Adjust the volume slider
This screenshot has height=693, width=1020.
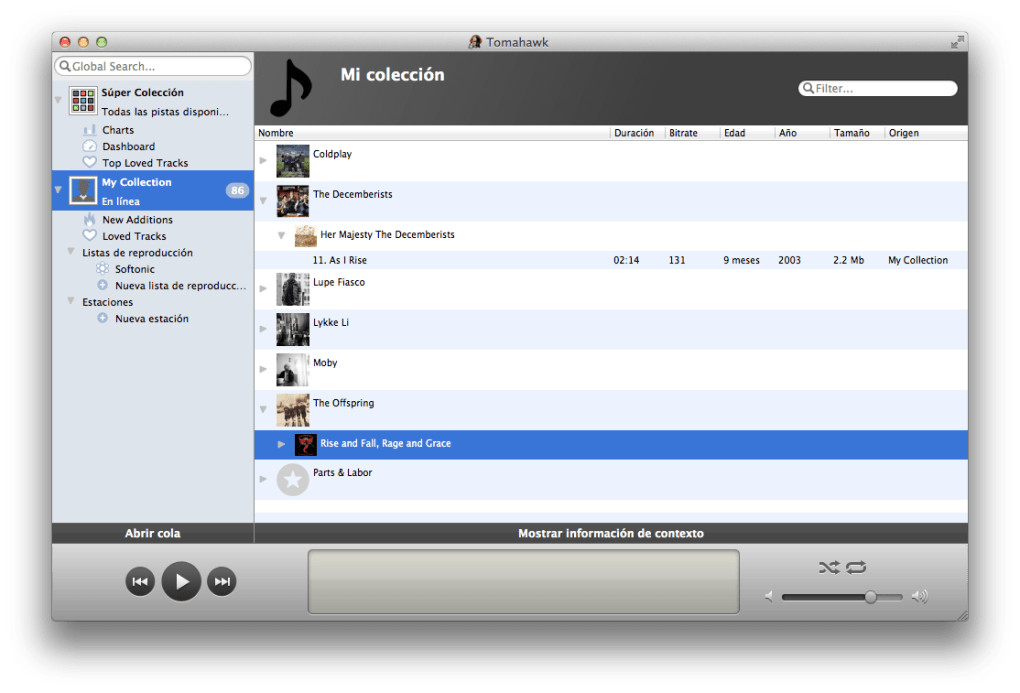842,597
